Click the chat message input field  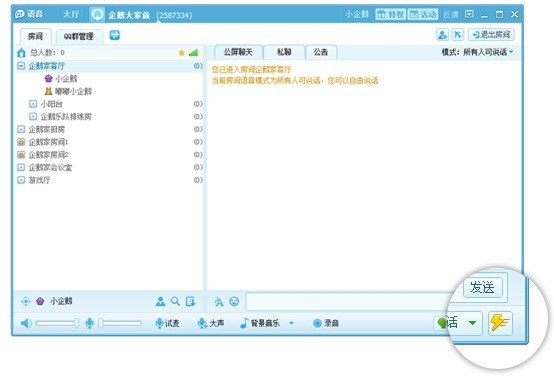348,302
